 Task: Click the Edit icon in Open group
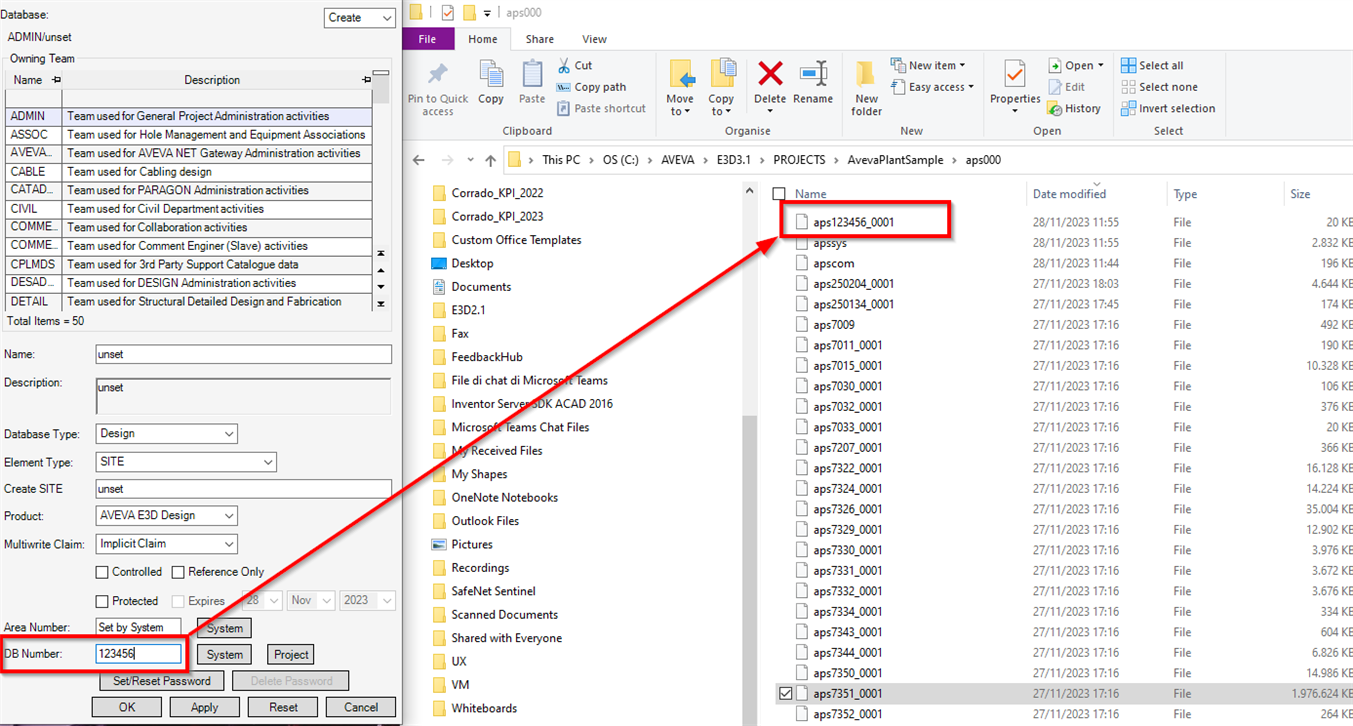1055,87
